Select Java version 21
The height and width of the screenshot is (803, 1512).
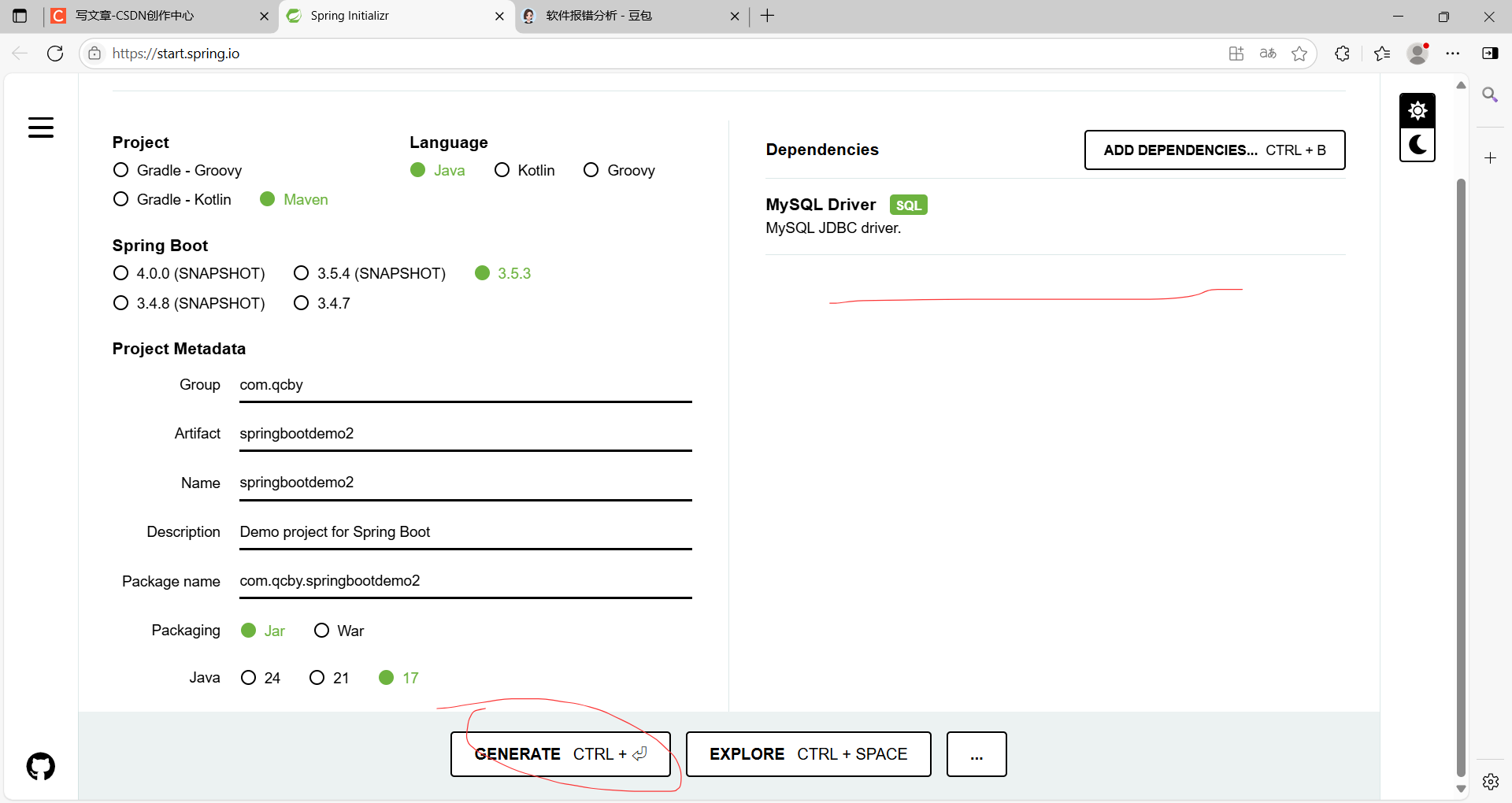[x=329, y=678]
